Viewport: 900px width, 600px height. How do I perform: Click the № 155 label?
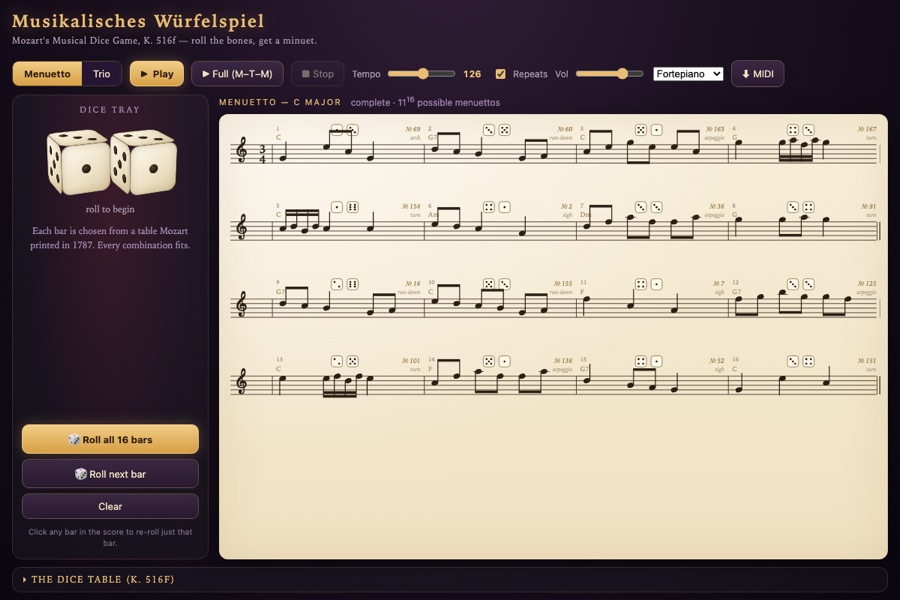coord(562,283)
